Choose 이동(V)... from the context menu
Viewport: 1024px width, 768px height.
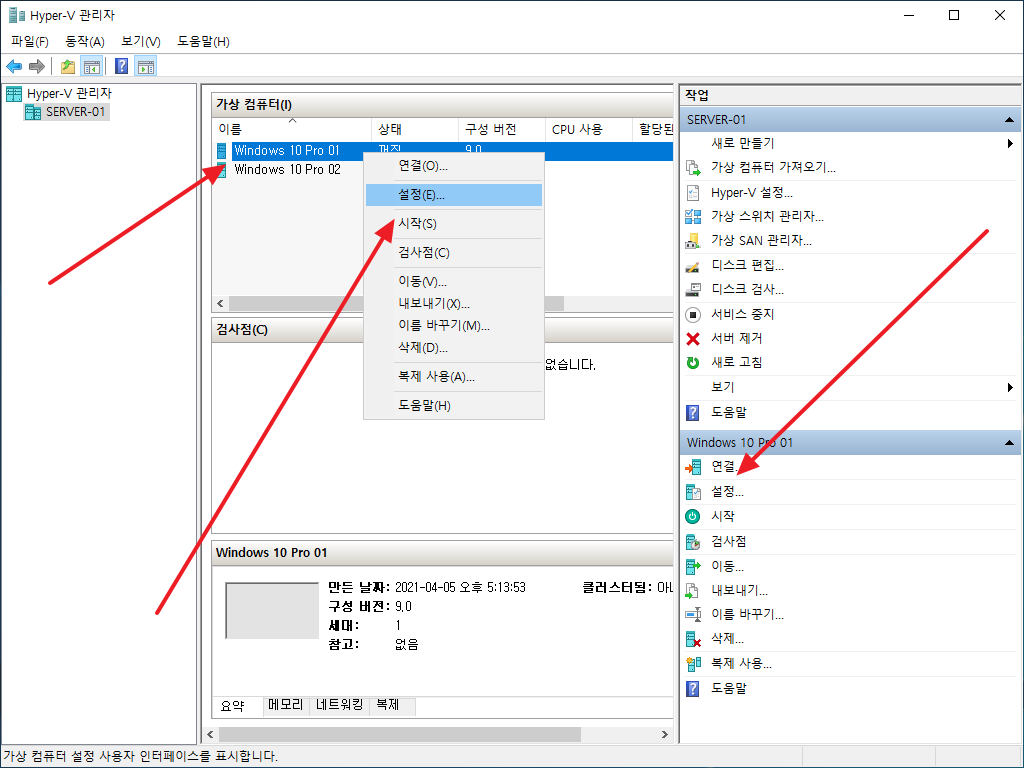point(454,281)
